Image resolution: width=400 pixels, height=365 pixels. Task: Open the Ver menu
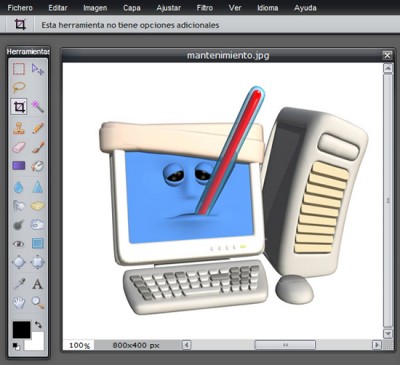coord(235,8)
